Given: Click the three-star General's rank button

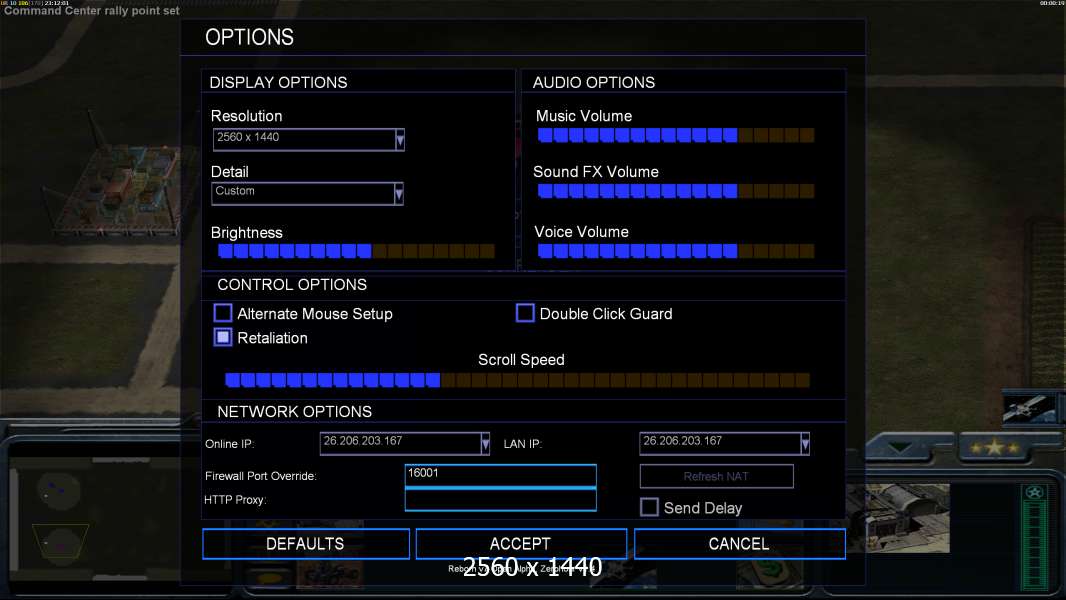Looking at the screenshot, I should tap(993, 447).
